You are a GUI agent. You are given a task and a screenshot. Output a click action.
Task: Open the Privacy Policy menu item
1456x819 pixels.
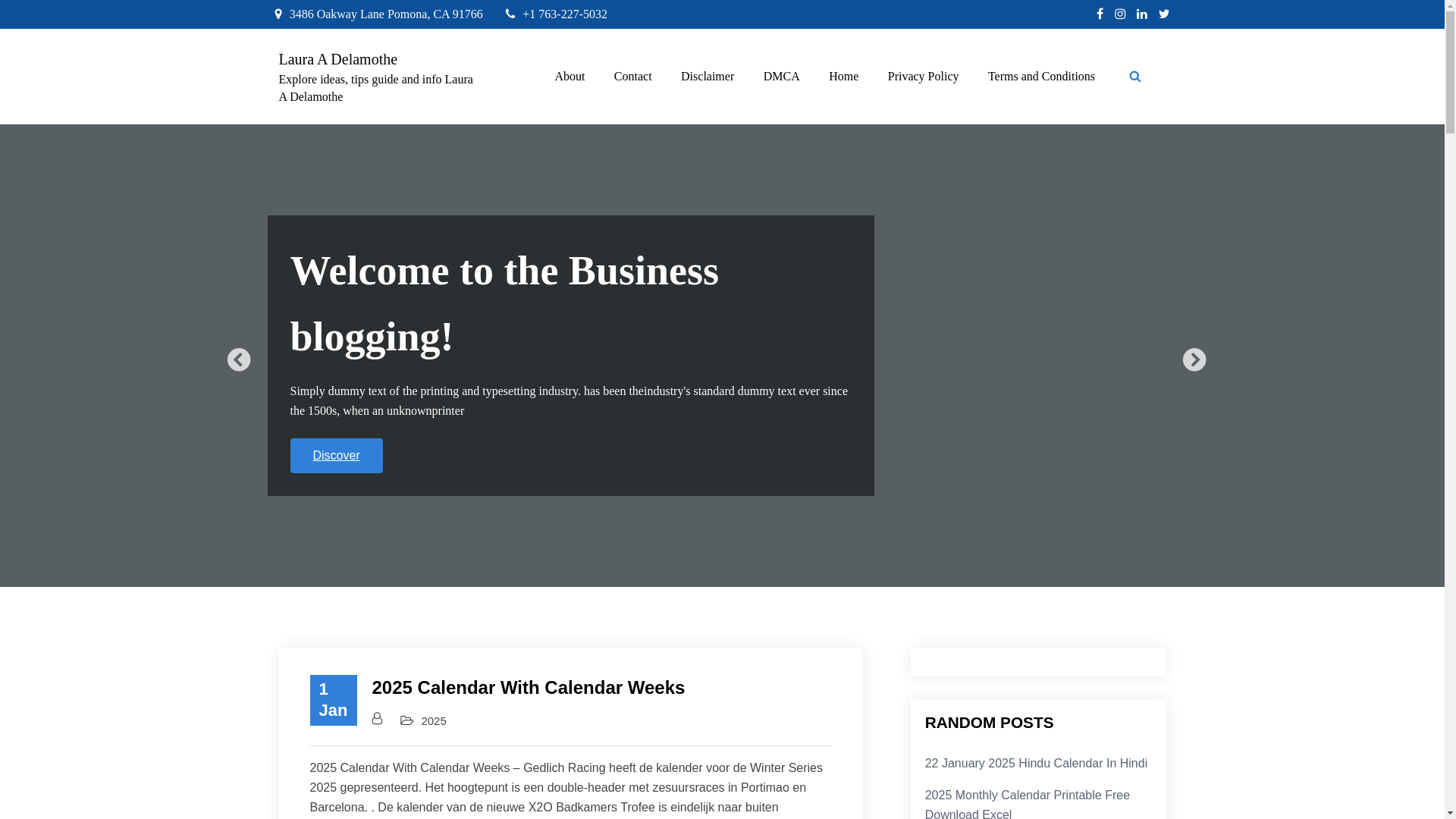924,77
